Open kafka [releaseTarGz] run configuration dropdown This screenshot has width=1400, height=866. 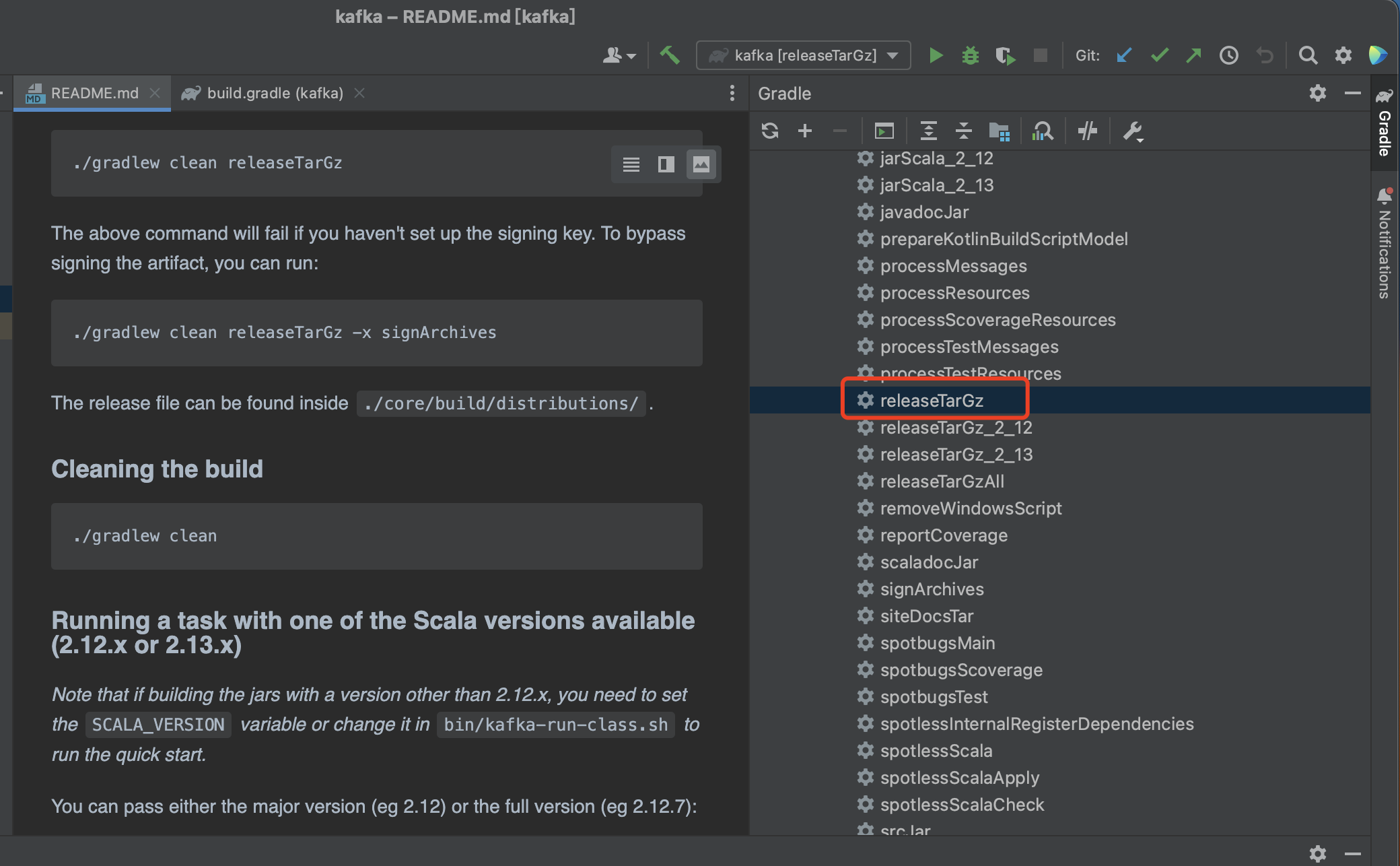click(804, 55)
